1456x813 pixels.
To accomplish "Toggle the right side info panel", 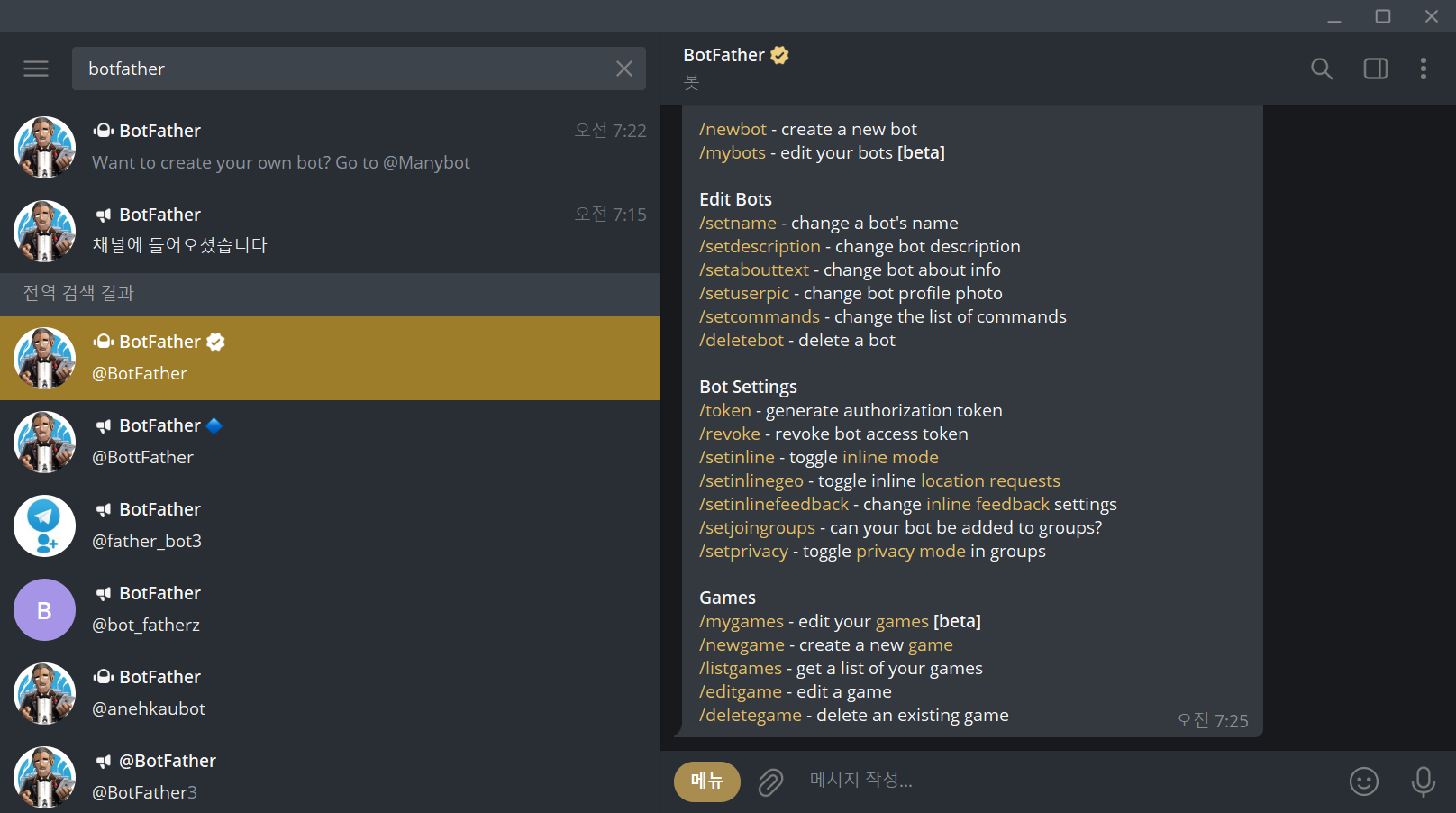I will point(1376,69).
